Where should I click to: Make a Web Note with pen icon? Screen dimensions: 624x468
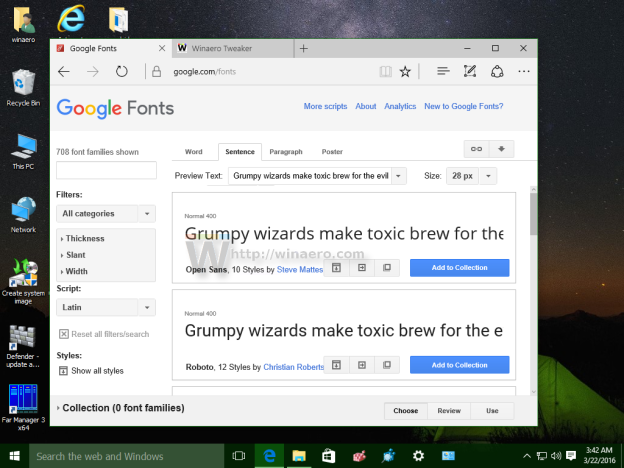pos(470,72)
